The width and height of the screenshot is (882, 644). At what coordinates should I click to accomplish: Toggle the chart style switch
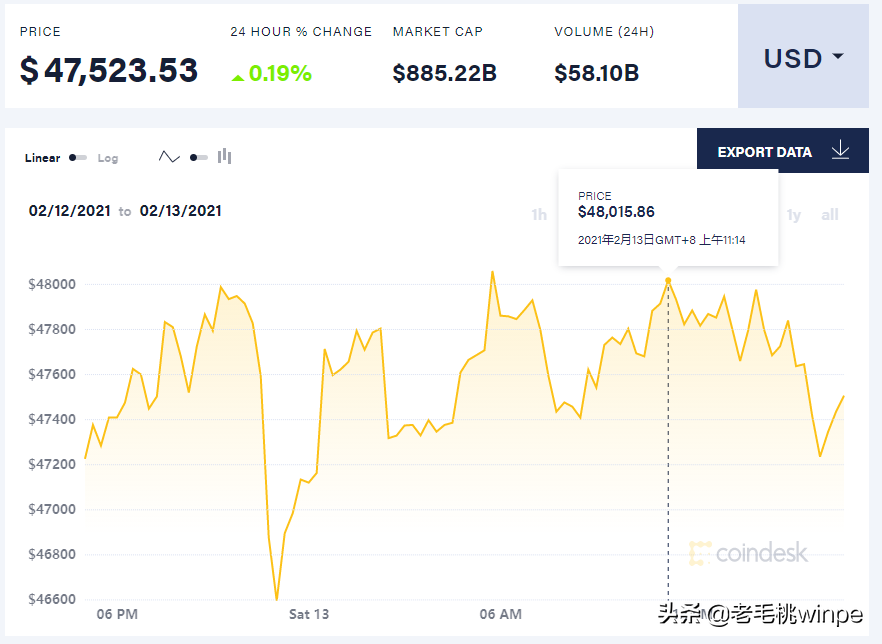(x=197, y=157)
